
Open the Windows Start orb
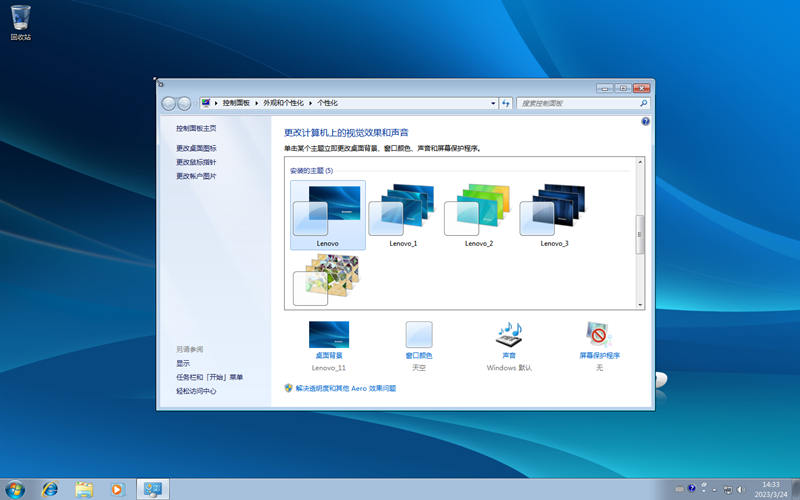click(x=14, y=489)
